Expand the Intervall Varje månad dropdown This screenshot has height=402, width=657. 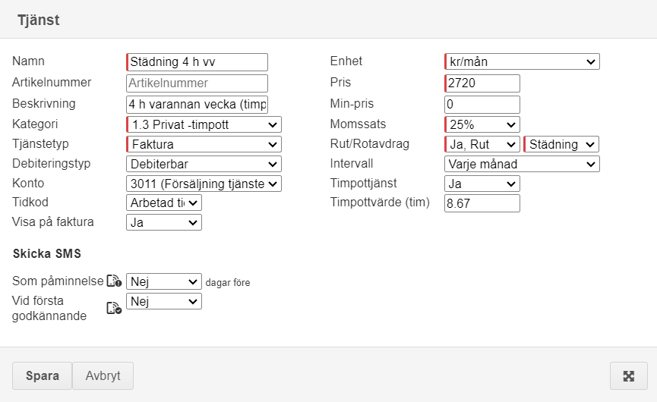point(521,164)
